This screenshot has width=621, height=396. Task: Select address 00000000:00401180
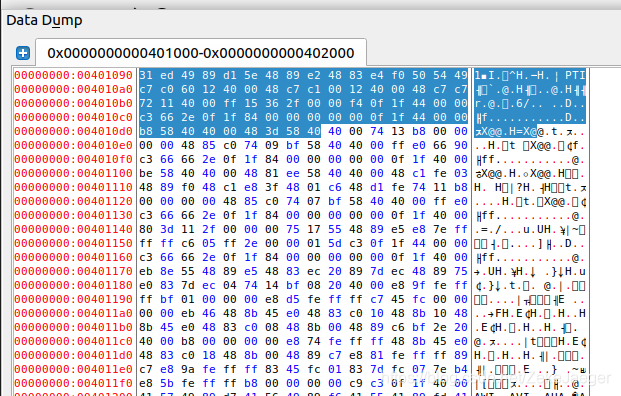[x=74, y=285]
